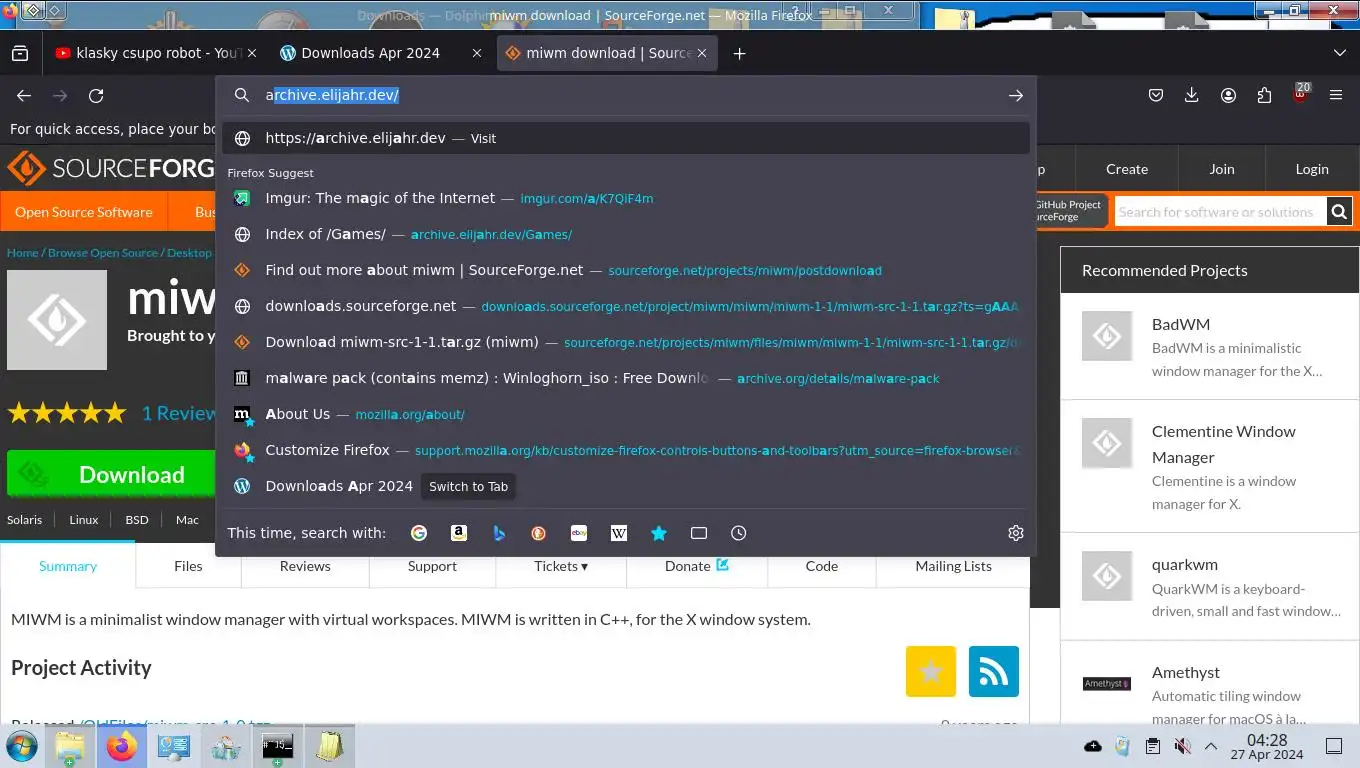The width and height of the screenshot is (1360, 768).
Task: Search open tabs via the tabs icon
Action: [699, 533]
